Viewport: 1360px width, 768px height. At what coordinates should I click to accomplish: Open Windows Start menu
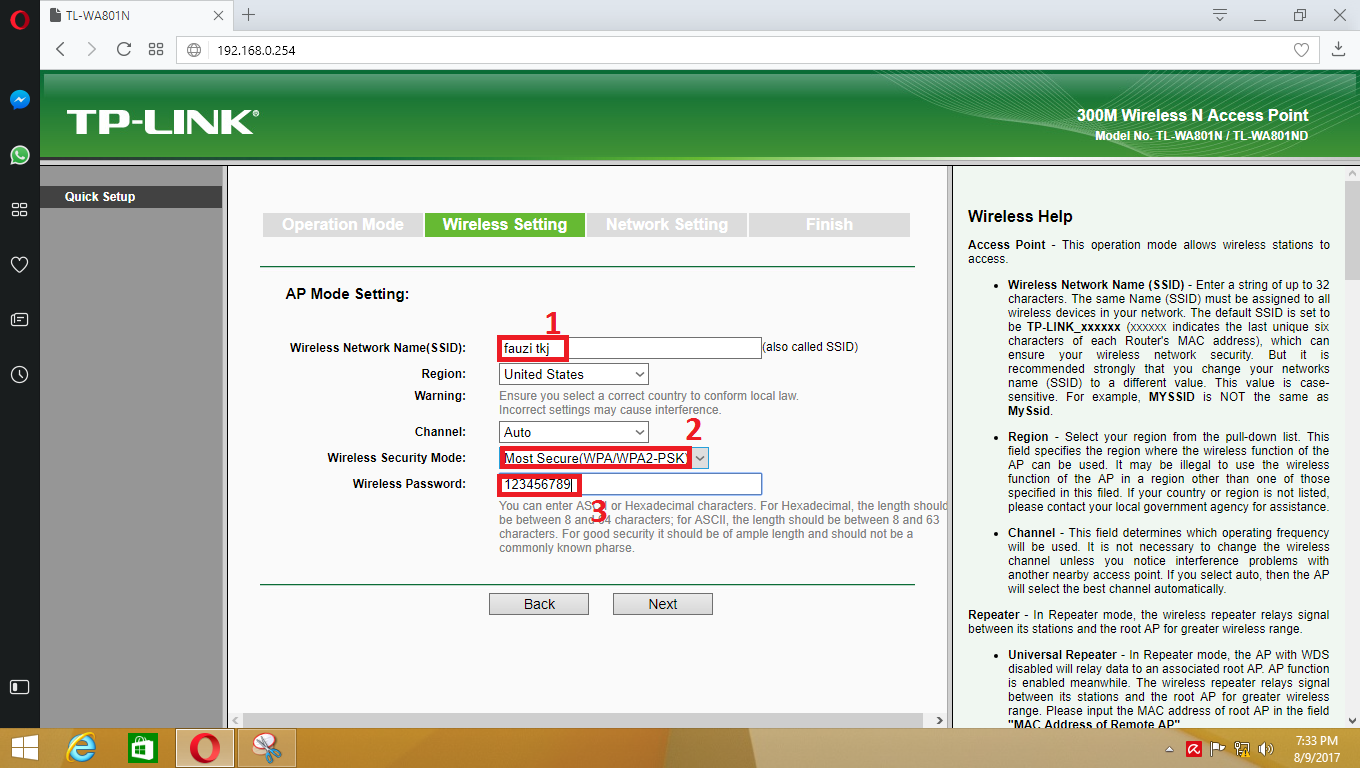24,748
